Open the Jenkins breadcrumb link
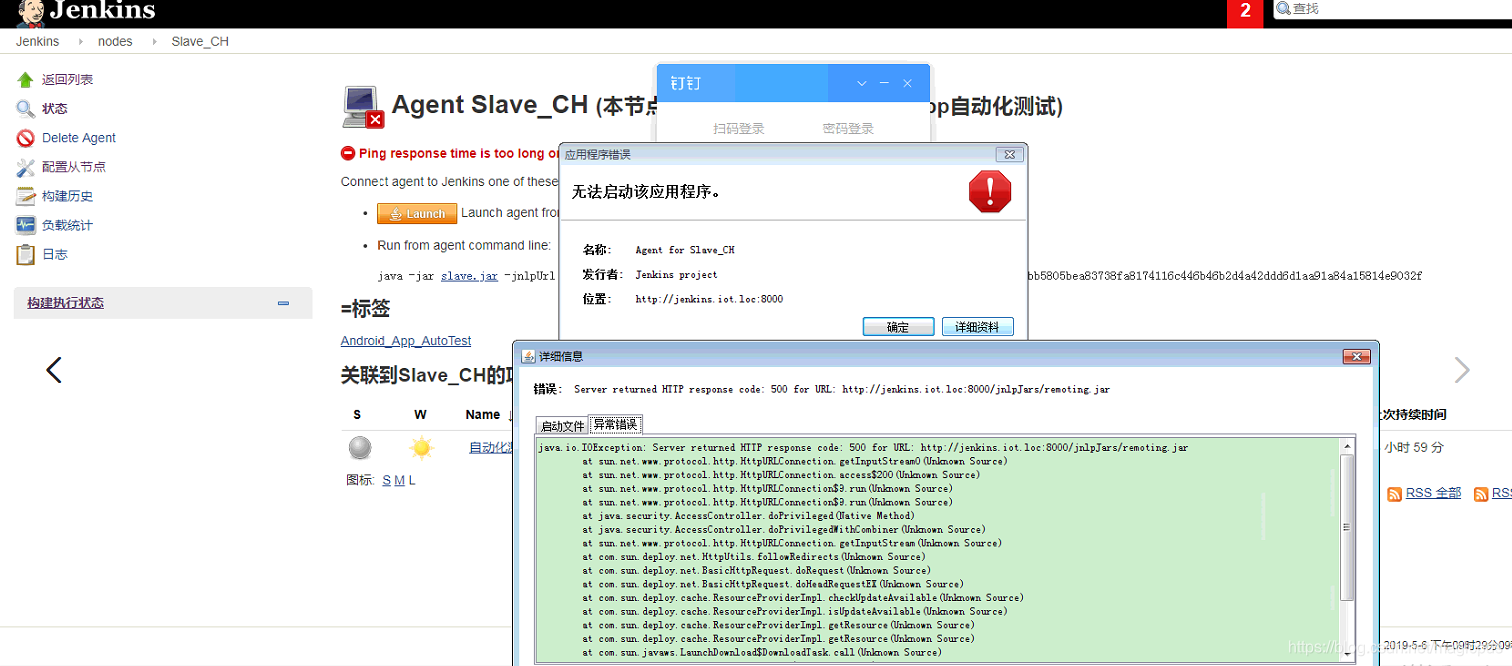The image size is (1512, 666). pyautogui.click(x=37, y=41)
